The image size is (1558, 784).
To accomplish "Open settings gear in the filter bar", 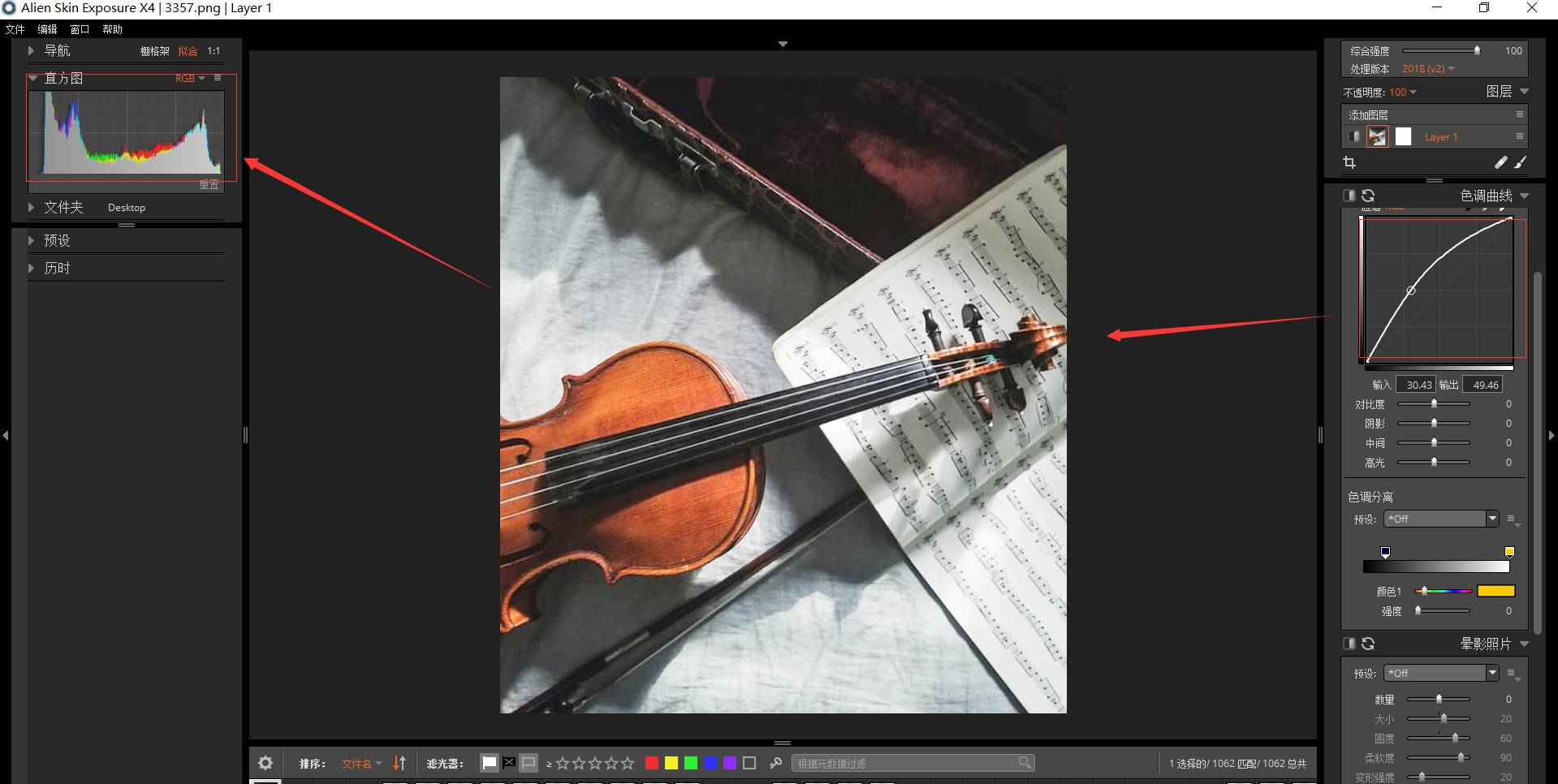I will [265, 763].
